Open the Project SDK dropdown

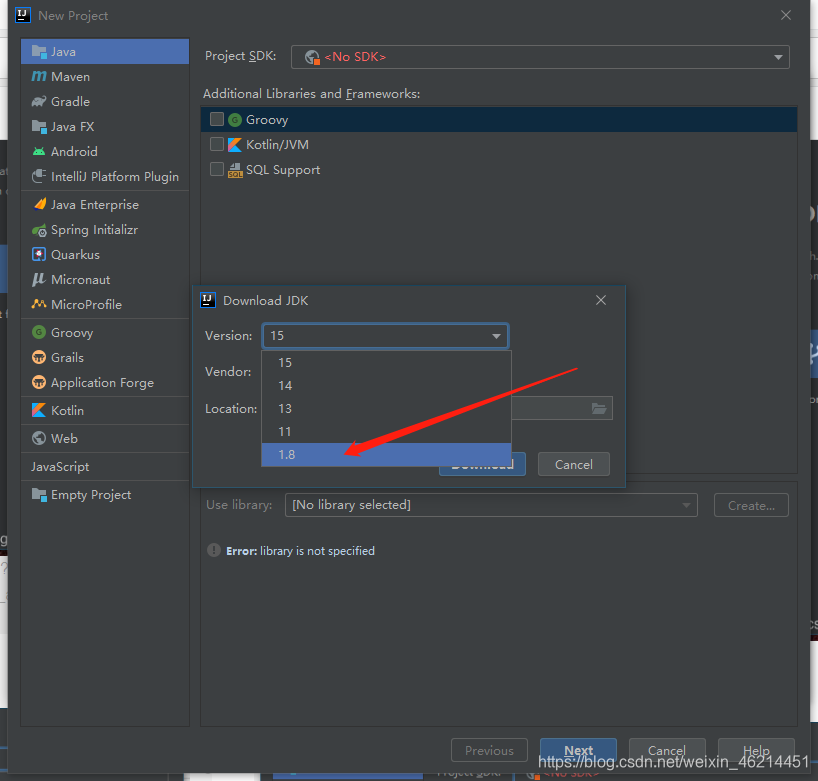(778, 57)
